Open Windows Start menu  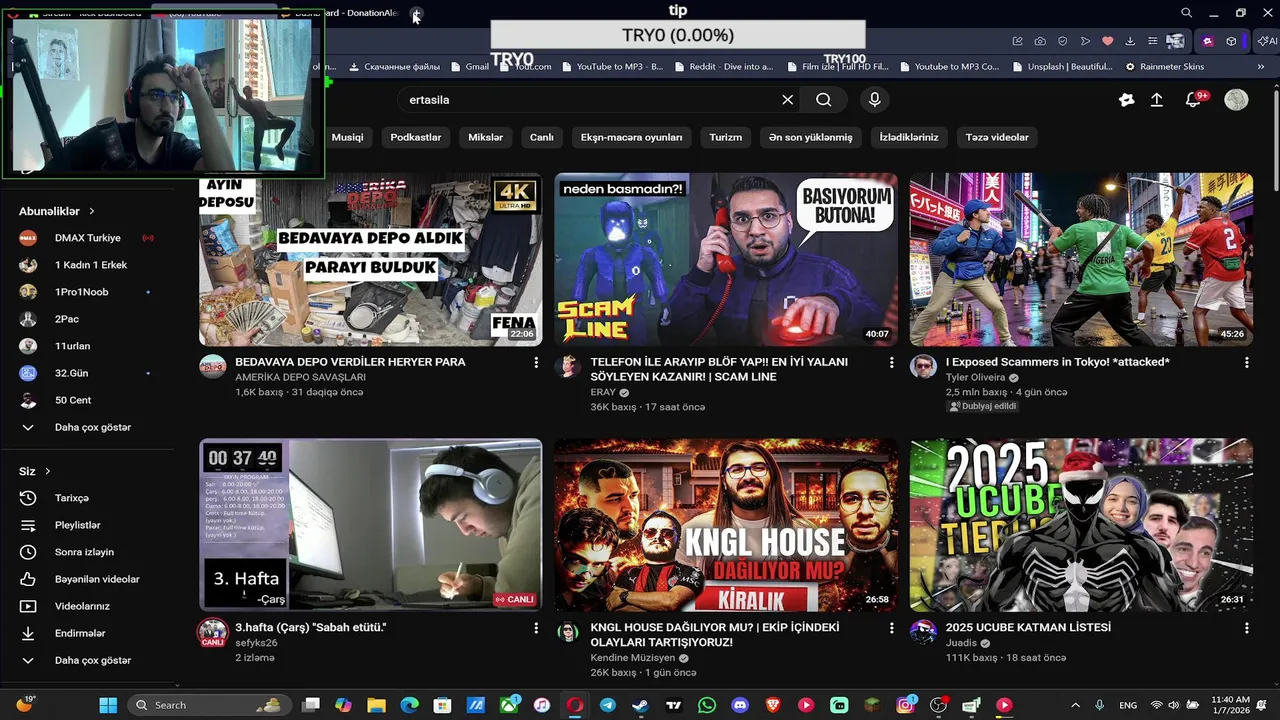(x=108, y=705)
